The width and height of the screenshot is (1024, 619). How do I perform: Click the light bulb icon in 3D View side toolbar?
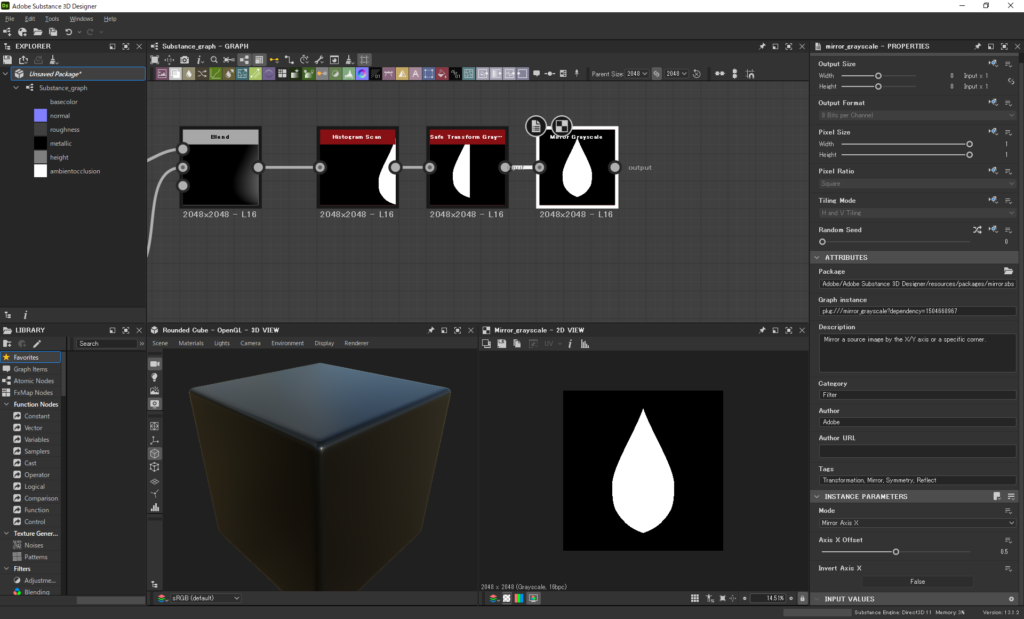pyautogui.click(x=155, y=377)
